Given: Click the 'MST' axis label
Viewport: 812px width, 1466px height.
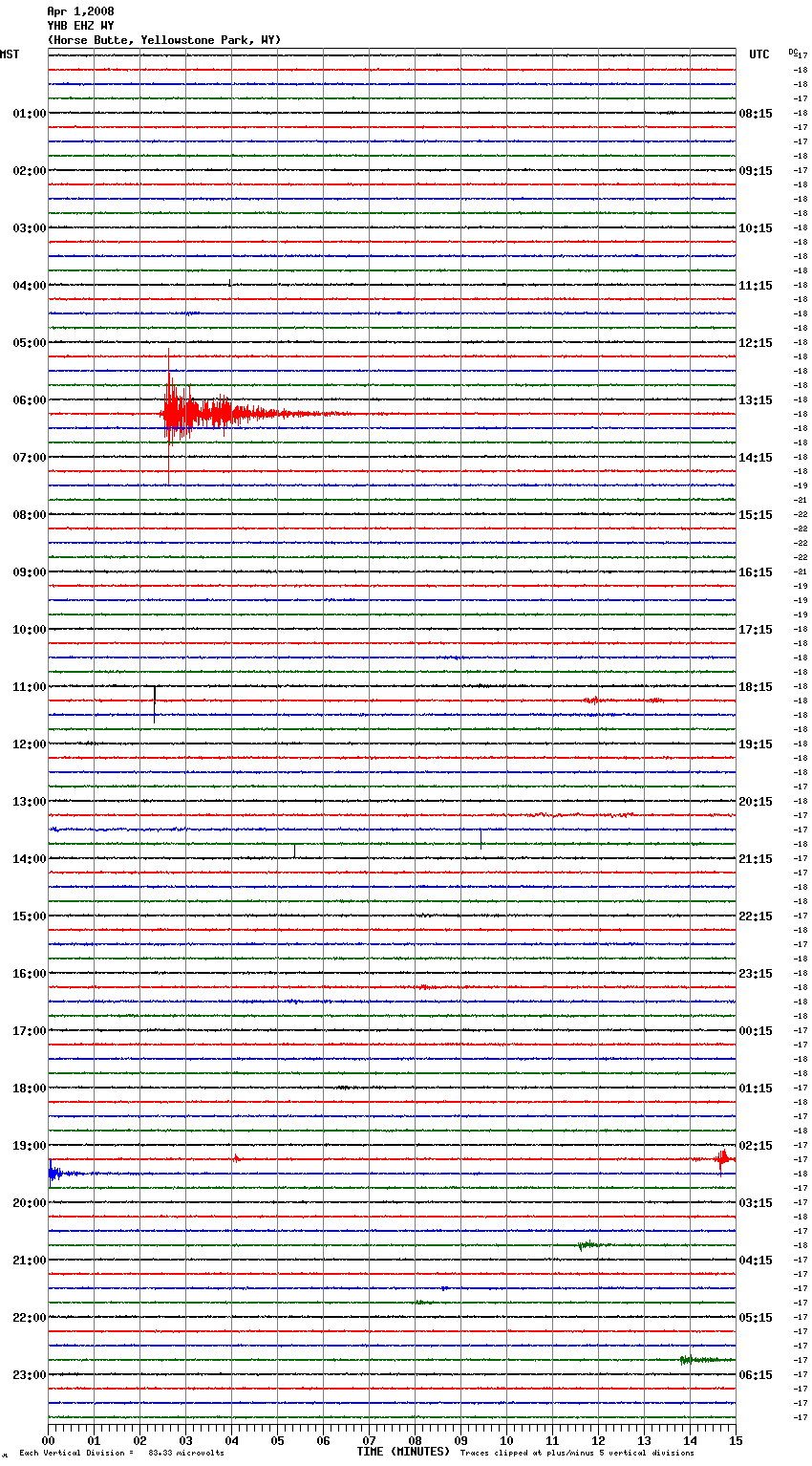Looking at the screenshot, I should point(10,54).
